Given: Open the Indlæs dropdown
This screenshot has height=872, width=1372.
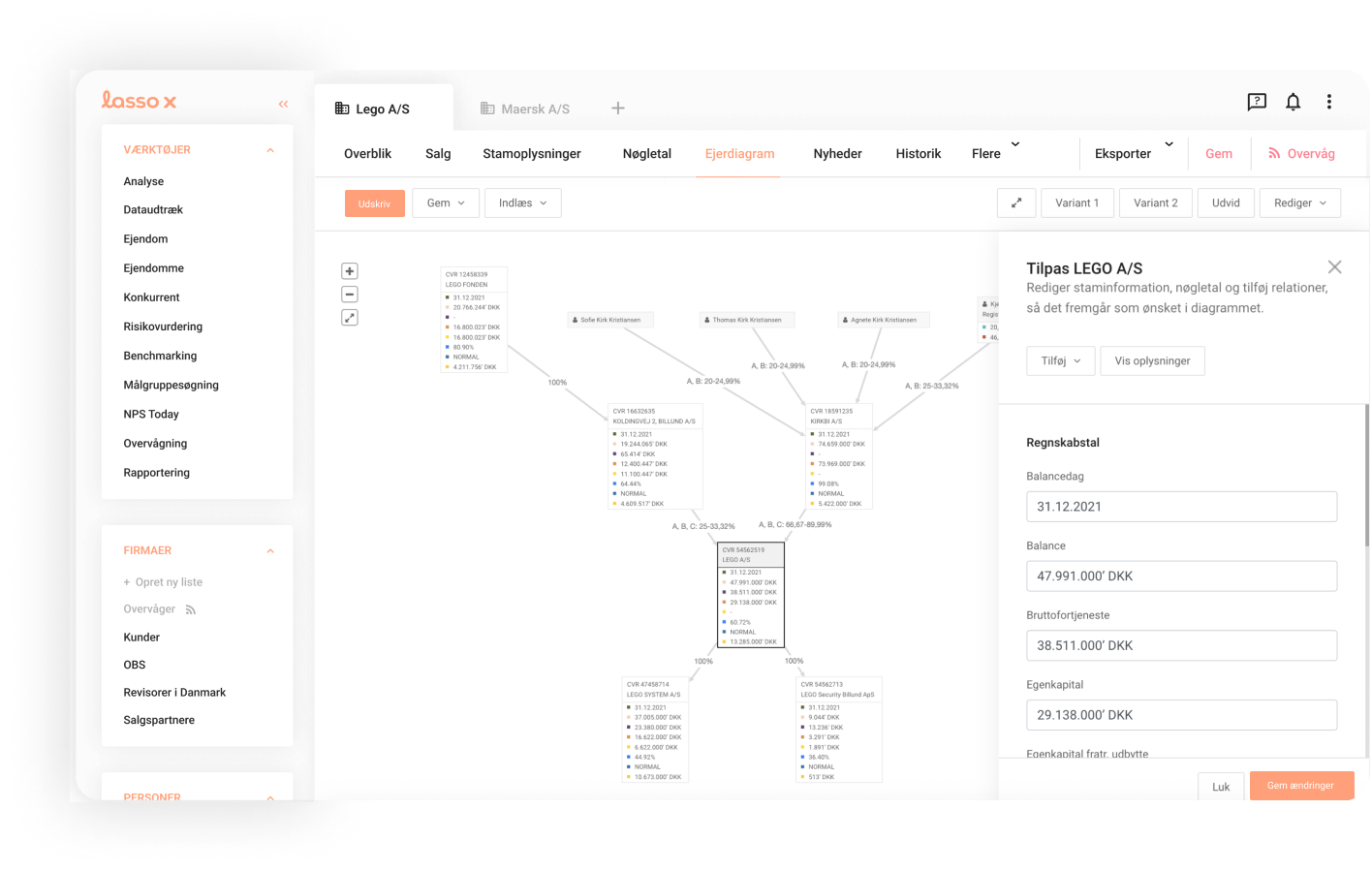Looking at the screenshot, I should point(523,202).
